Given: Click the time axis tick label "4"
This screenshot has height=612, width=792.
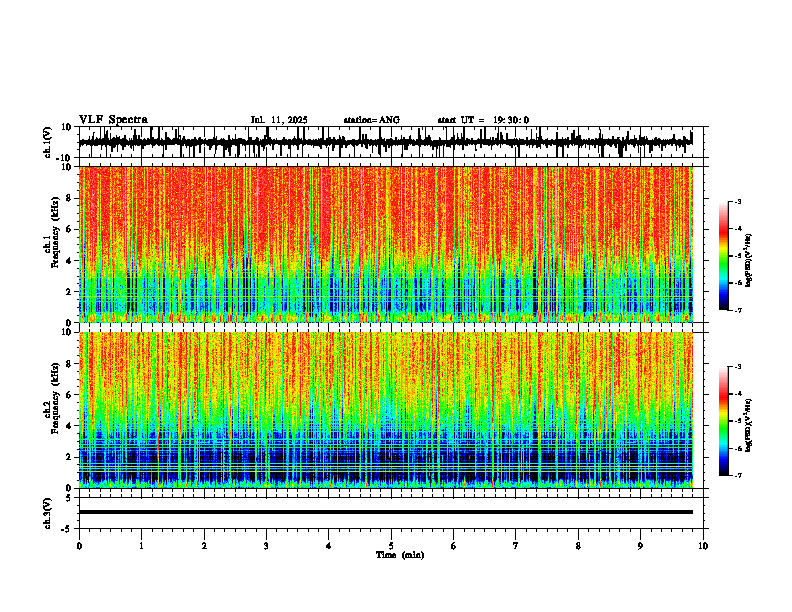Looking at the screenshot, I should tap(329, 546).
